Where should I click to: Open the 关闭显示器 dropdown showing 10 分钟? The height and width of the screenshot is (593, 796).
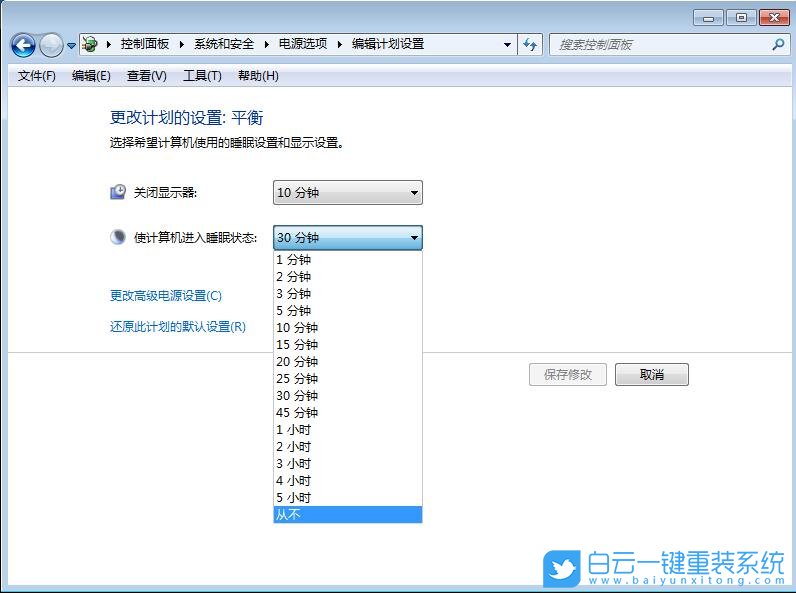pyautogui.click(x=348, y=192)
